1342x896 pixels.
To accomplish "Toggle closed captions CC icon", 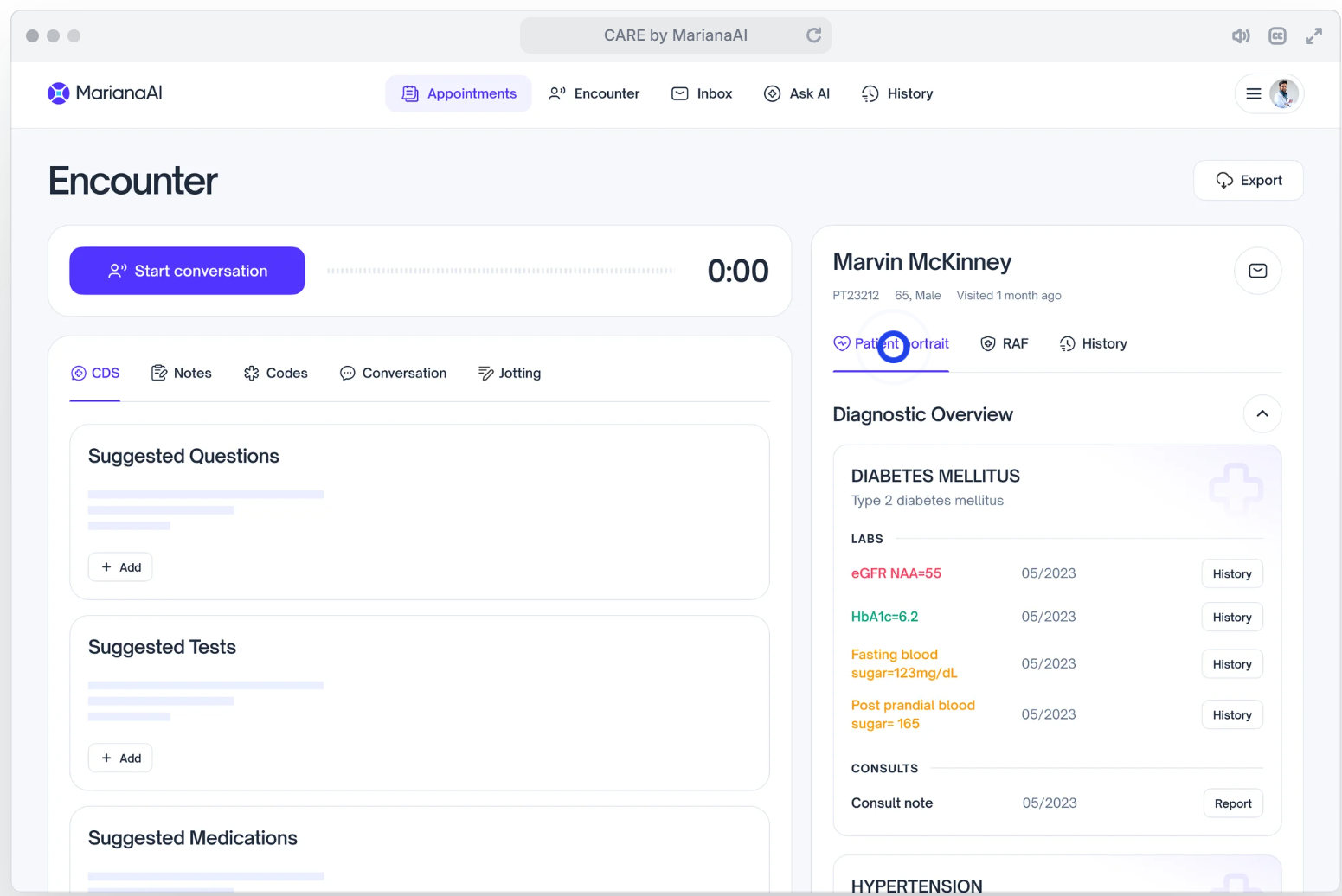I will point(1277,35).
